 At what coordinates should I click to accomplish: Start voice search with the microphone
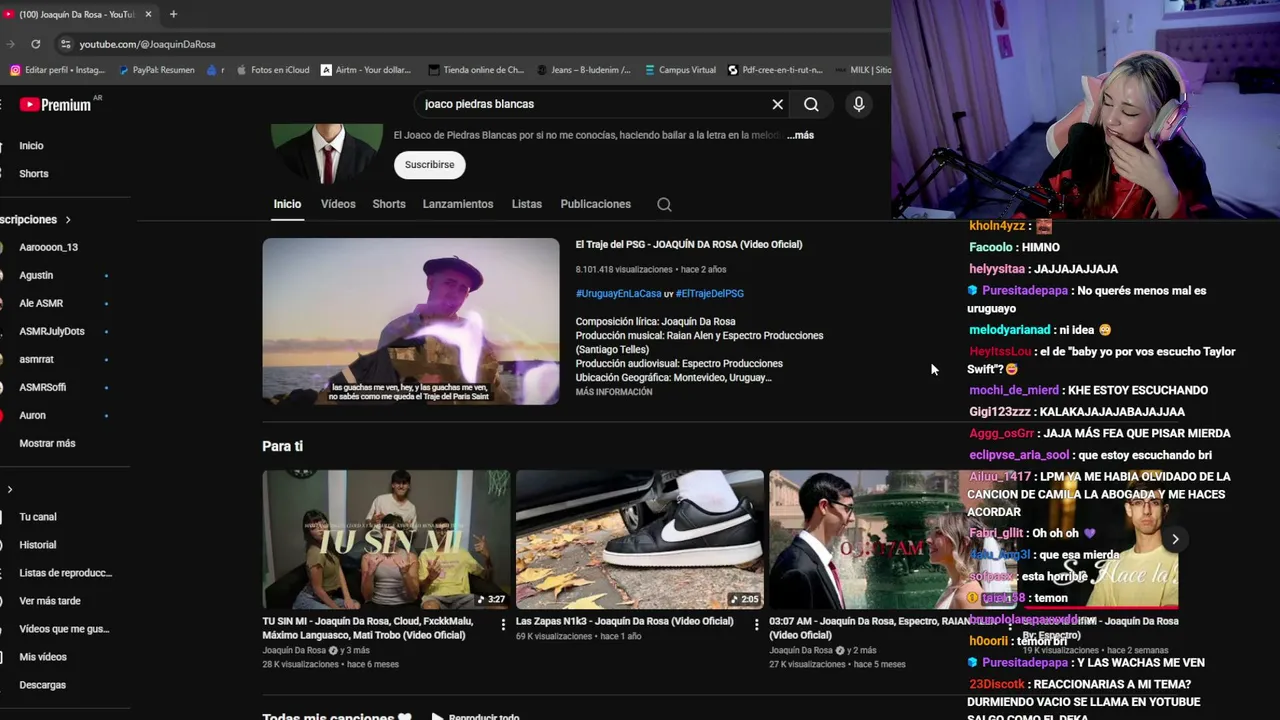coord(858,104)
